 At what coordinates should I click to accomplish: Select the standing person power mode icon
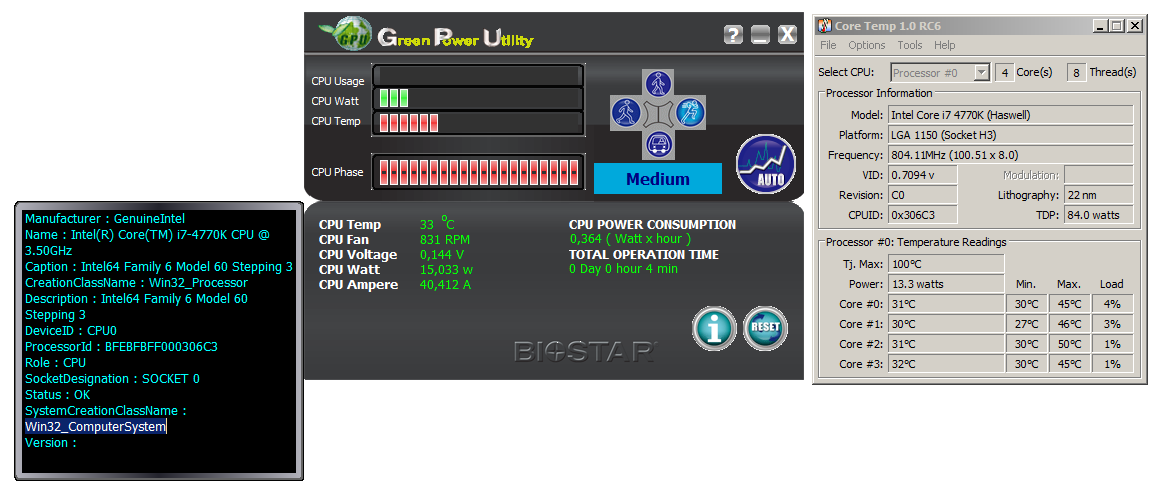pos(658,83)
